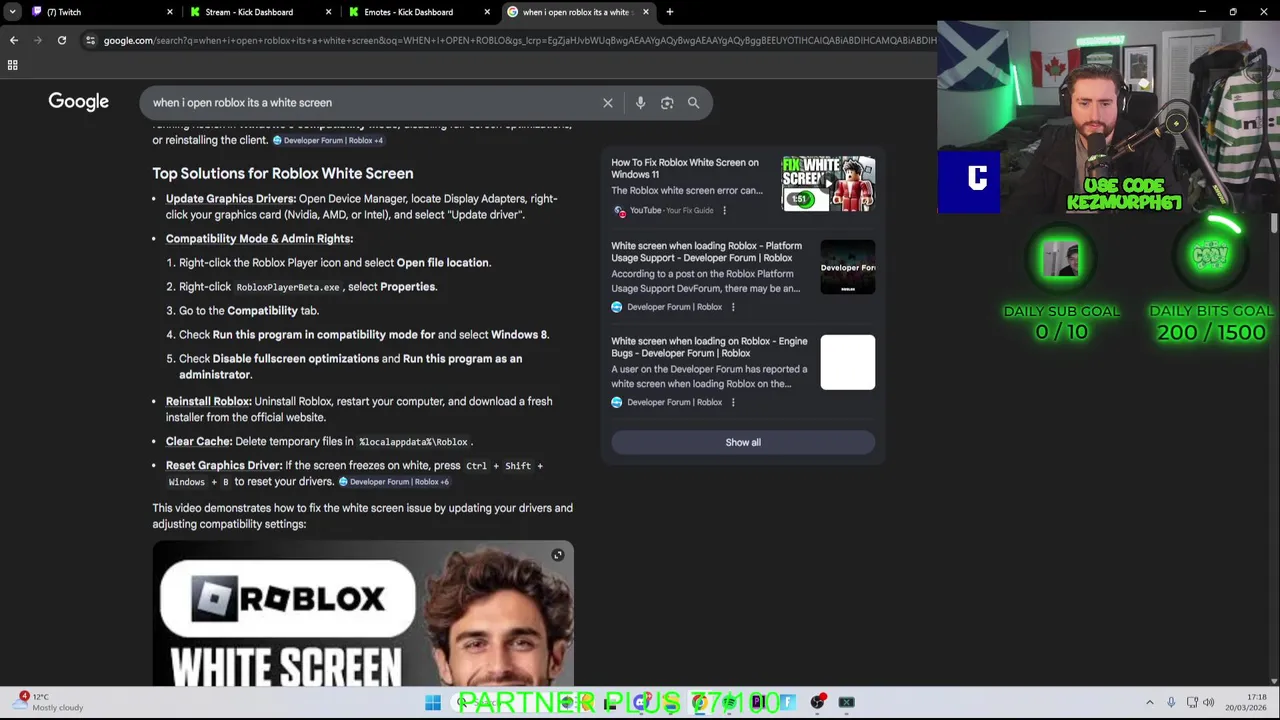Screen dimensions: 1280x720
Task: Go back to the previous page
Action: [x=13, y=40]
